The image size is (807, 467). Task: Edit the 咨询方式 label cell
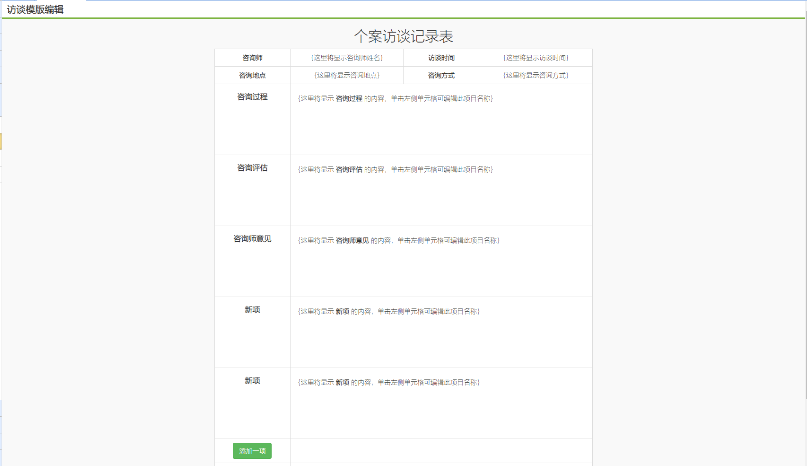(x=441, y=75)
